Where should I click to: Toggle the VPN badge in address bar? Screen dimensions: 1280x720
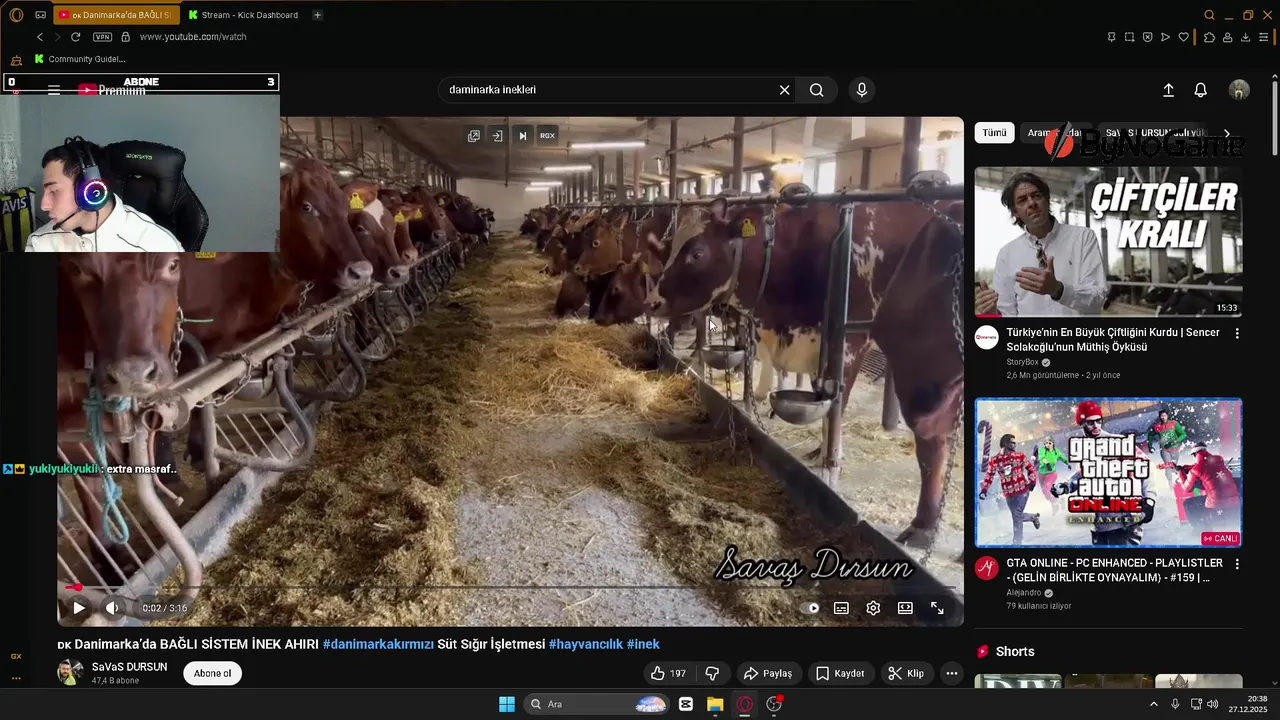tap(102, 37)
